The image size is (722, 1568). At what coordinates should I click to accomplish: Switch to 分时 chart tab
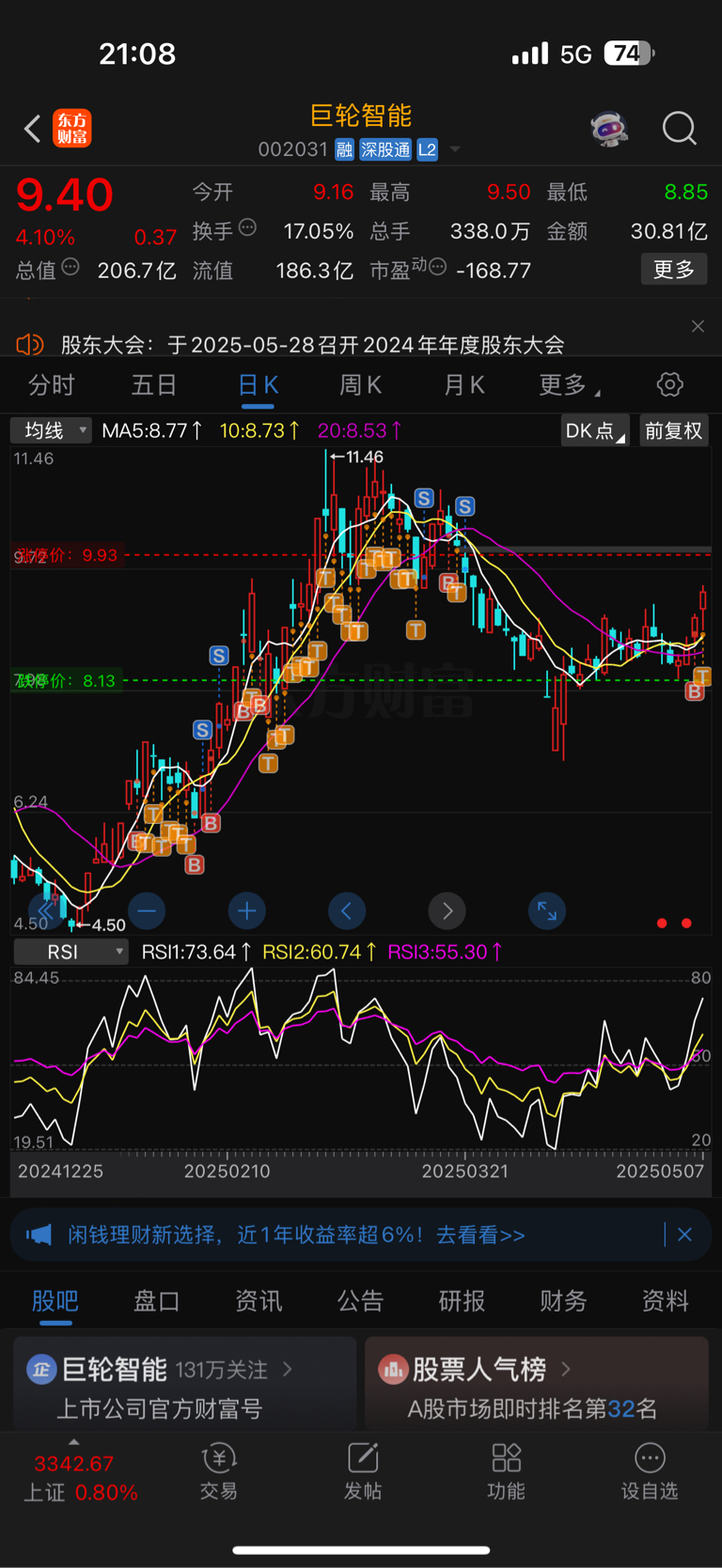[52, 384]
